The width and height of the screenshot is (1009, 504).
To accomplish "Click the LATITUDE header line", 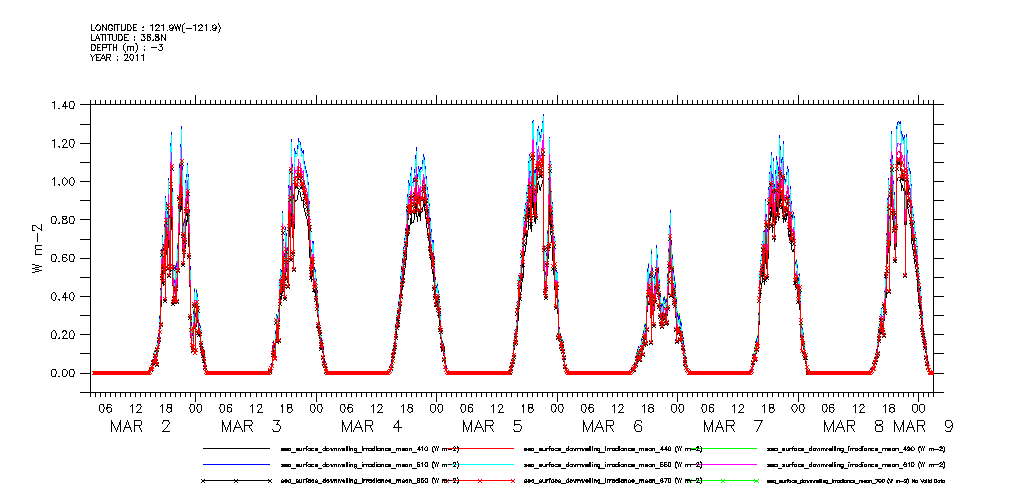I will click(x=131, y=37).
